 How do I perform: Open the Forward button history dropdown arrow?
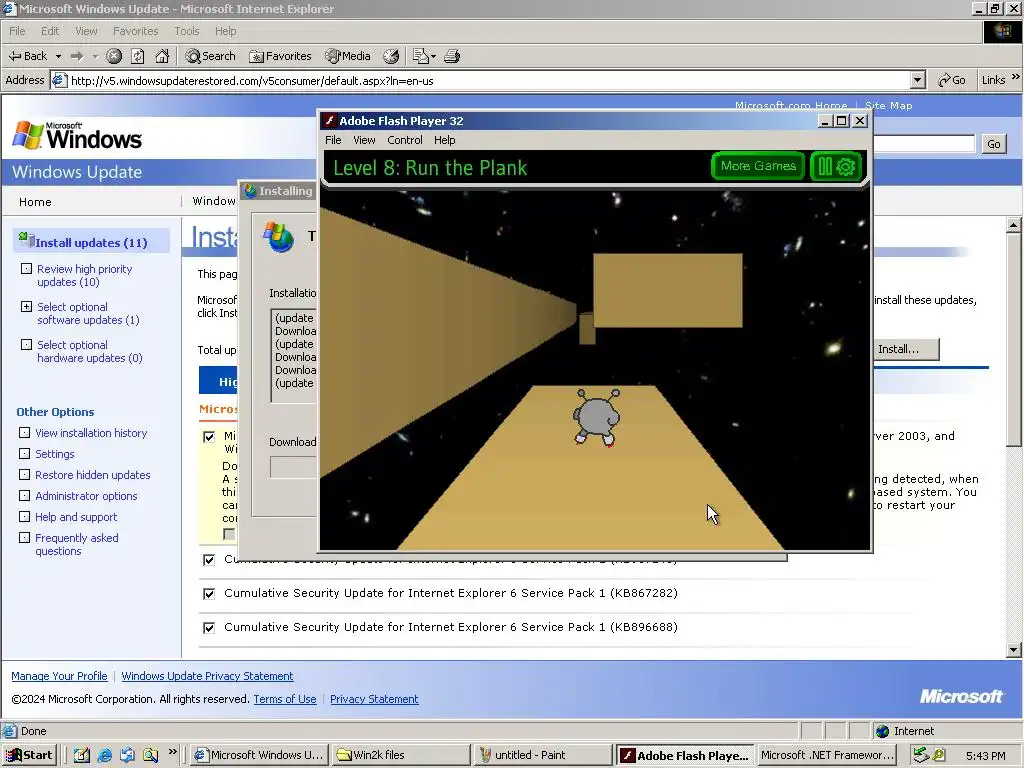click(95, 56)
